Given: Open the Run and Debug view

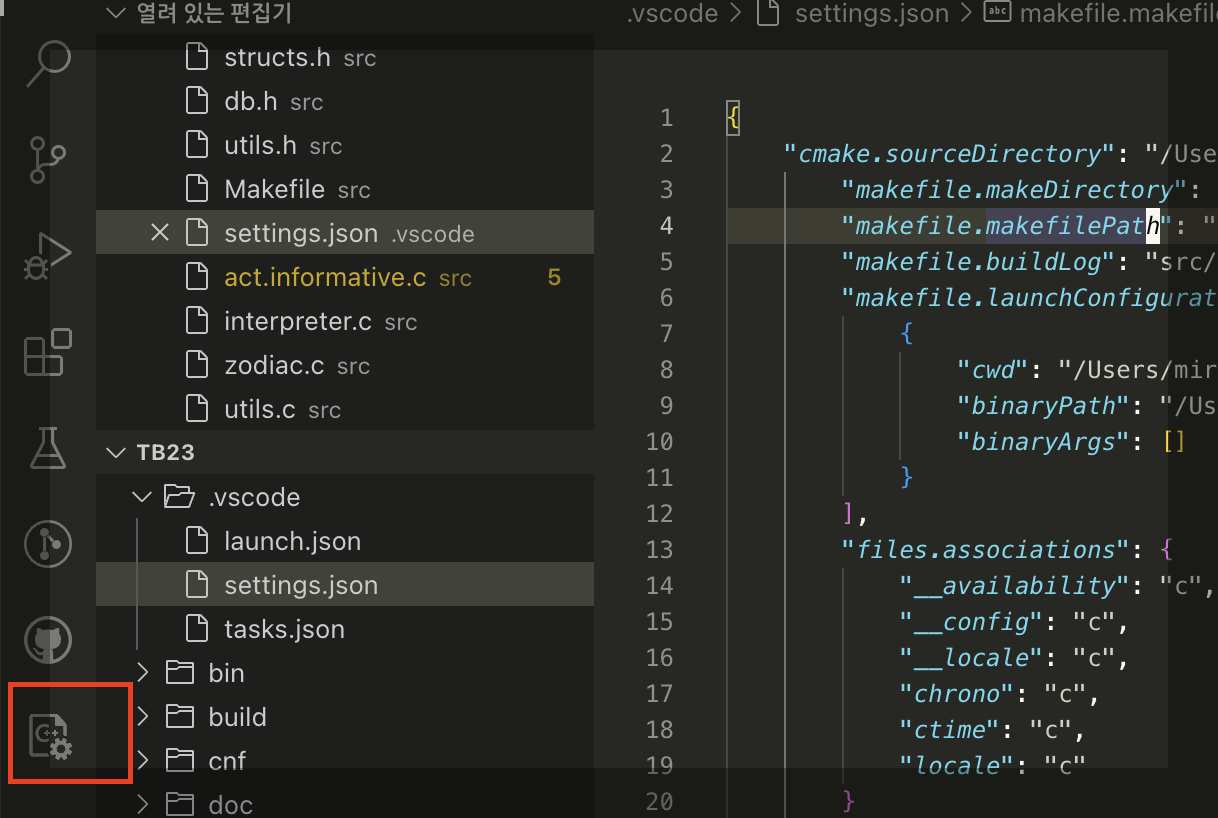Looking at the screenshot, I should 47,256.
